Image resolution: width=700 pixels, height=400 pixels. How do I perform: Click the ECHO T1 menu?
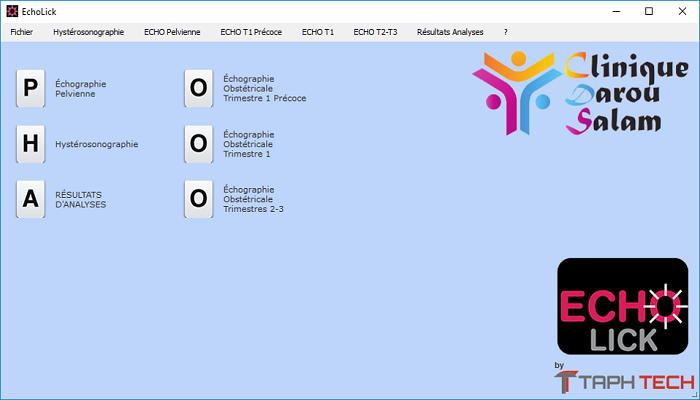pyautogui.click(x=318, y=32)
